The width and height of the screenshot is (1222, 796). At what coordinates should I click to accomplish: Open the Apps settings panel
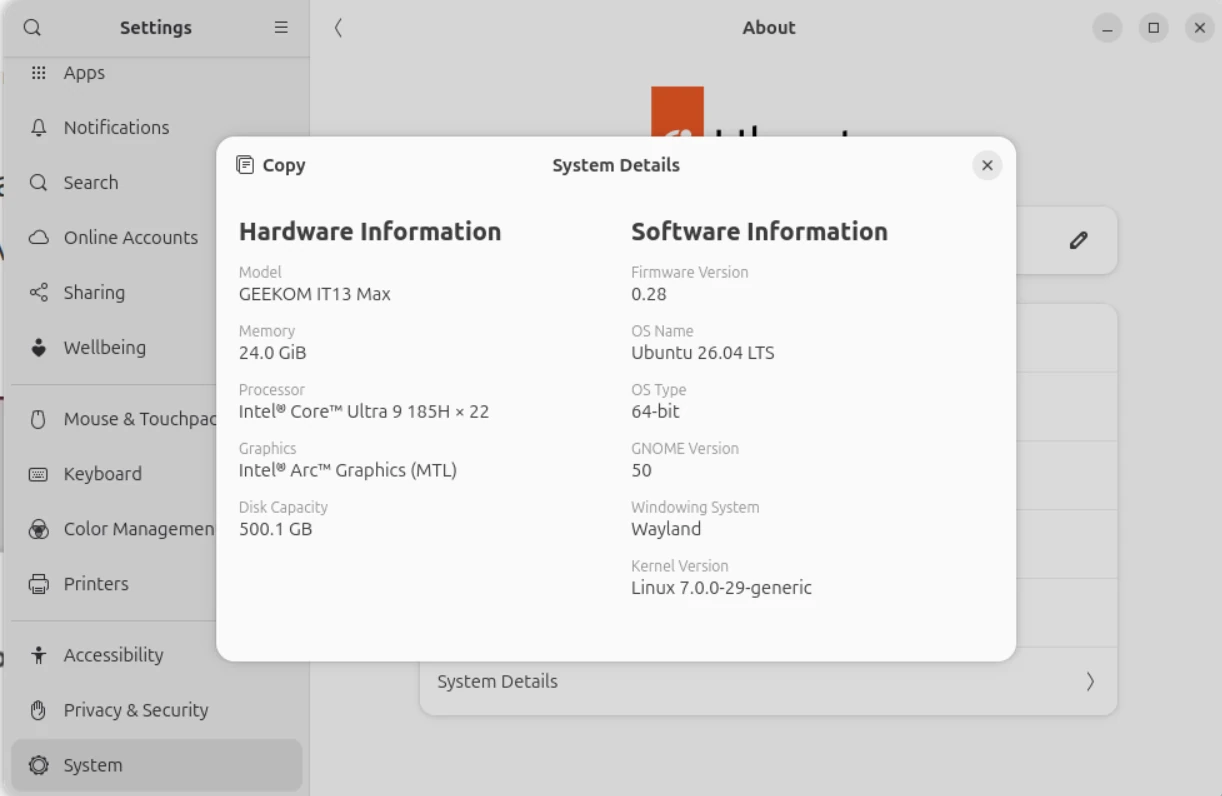coord(157,73)
